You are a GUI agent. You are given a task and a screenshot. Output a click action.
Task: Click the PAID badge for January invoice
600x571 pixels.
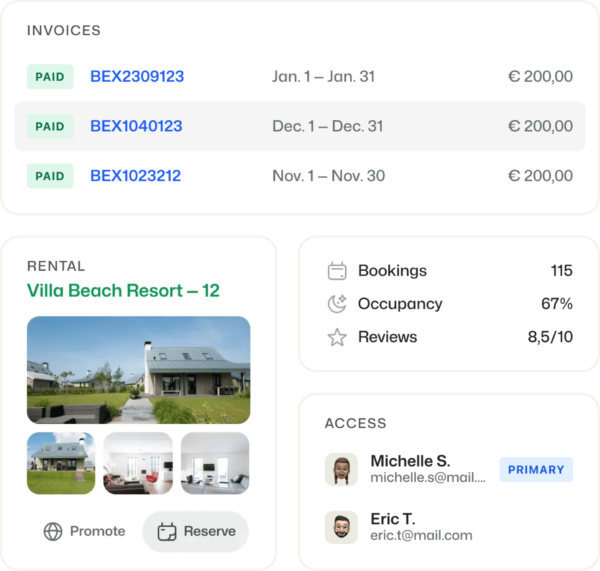pyautogui.click(x=50, y=76)
